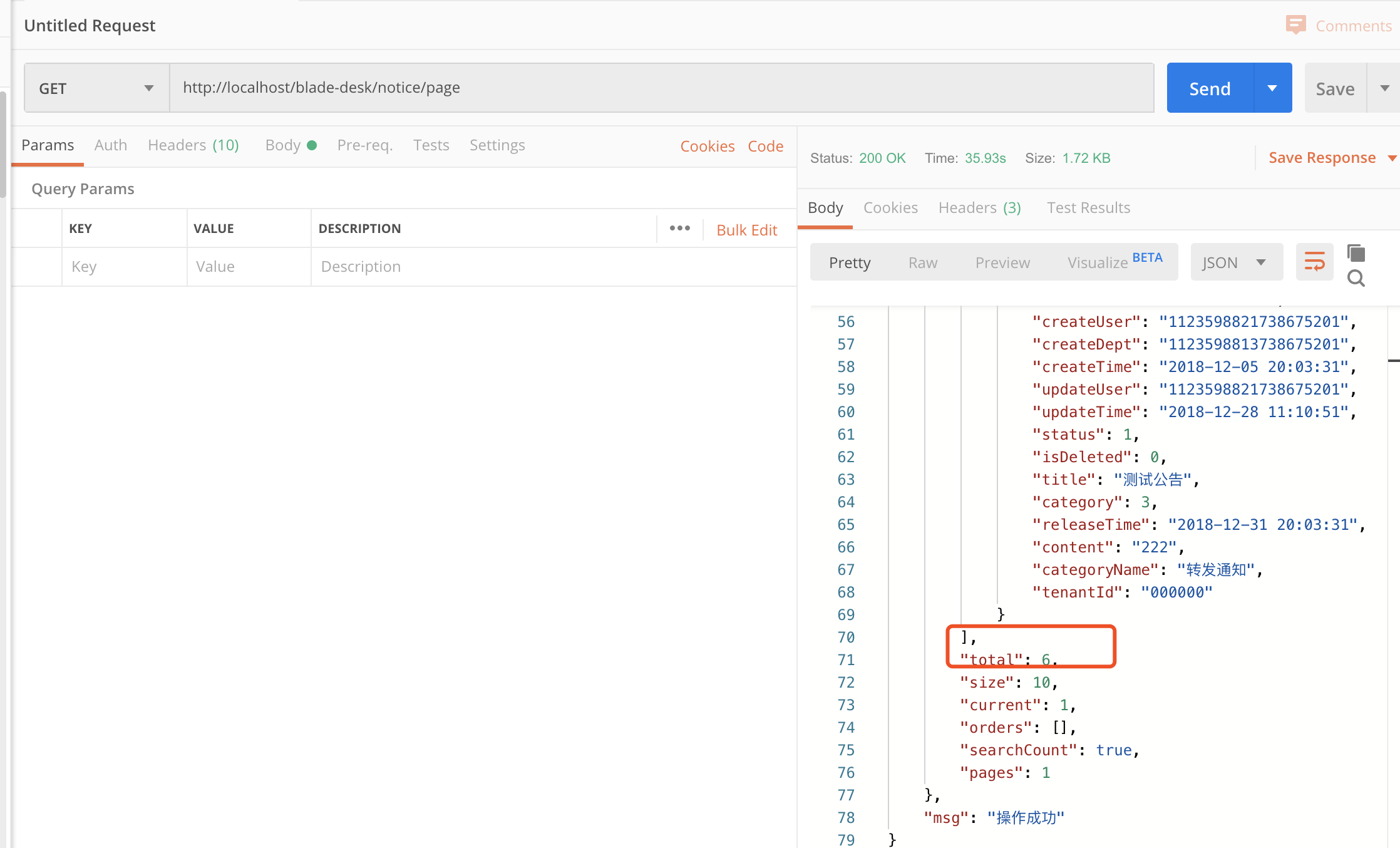Screen dimensions: 1400x848
Task: Click the "tenantId" line in response
Action: 1123,592
